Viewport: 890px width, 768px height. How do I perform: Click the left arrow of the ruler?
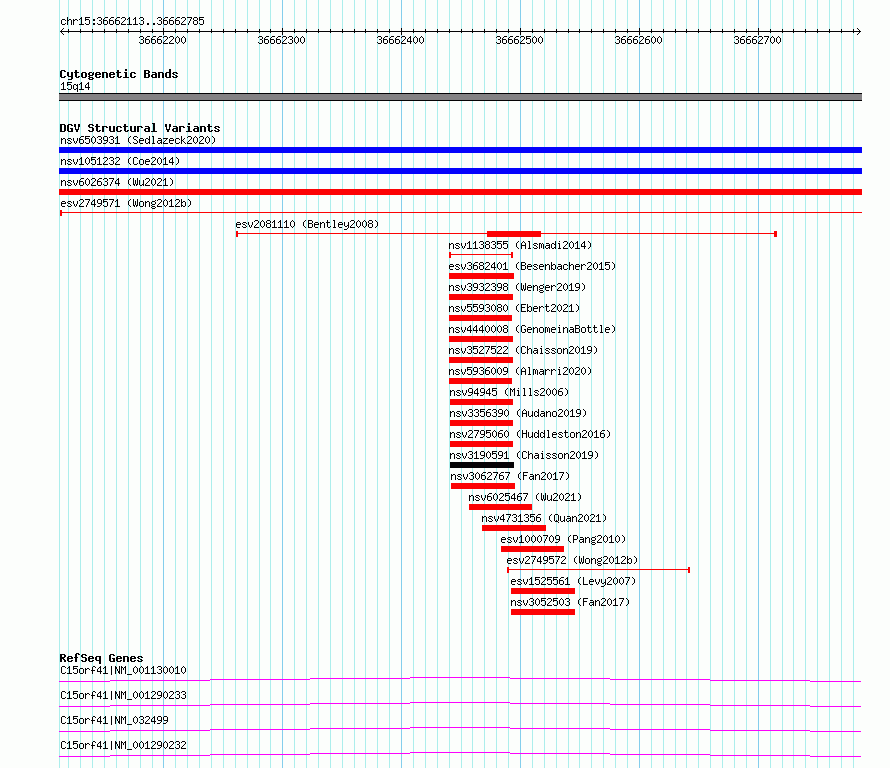pos(62,32)
